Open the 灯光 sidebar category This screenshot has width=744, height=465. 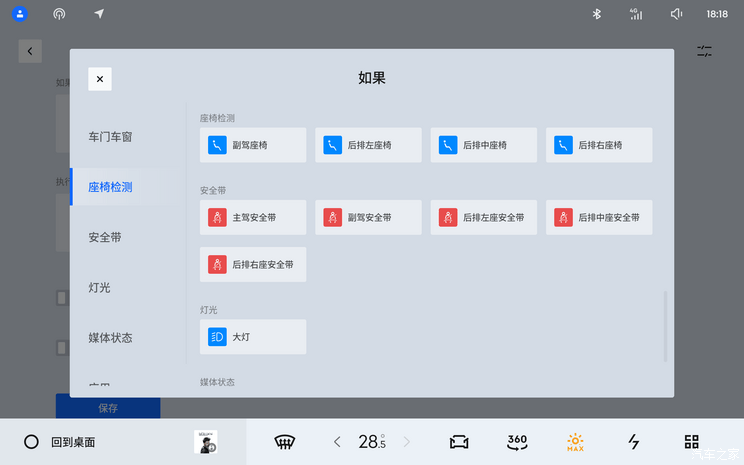coord(99,288)
